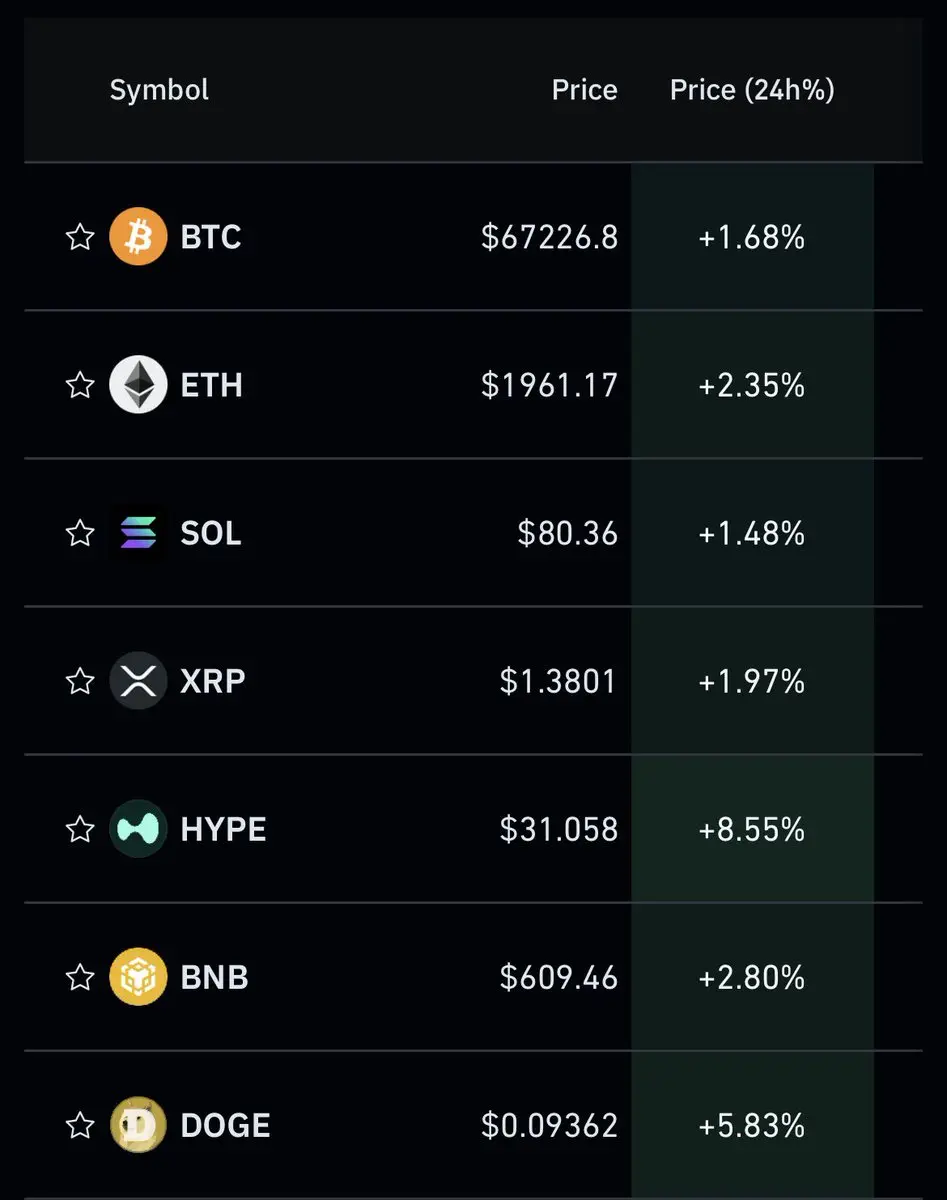Add XRP to favorites via star
This screenshot has height=1200, width=947.
79,681
